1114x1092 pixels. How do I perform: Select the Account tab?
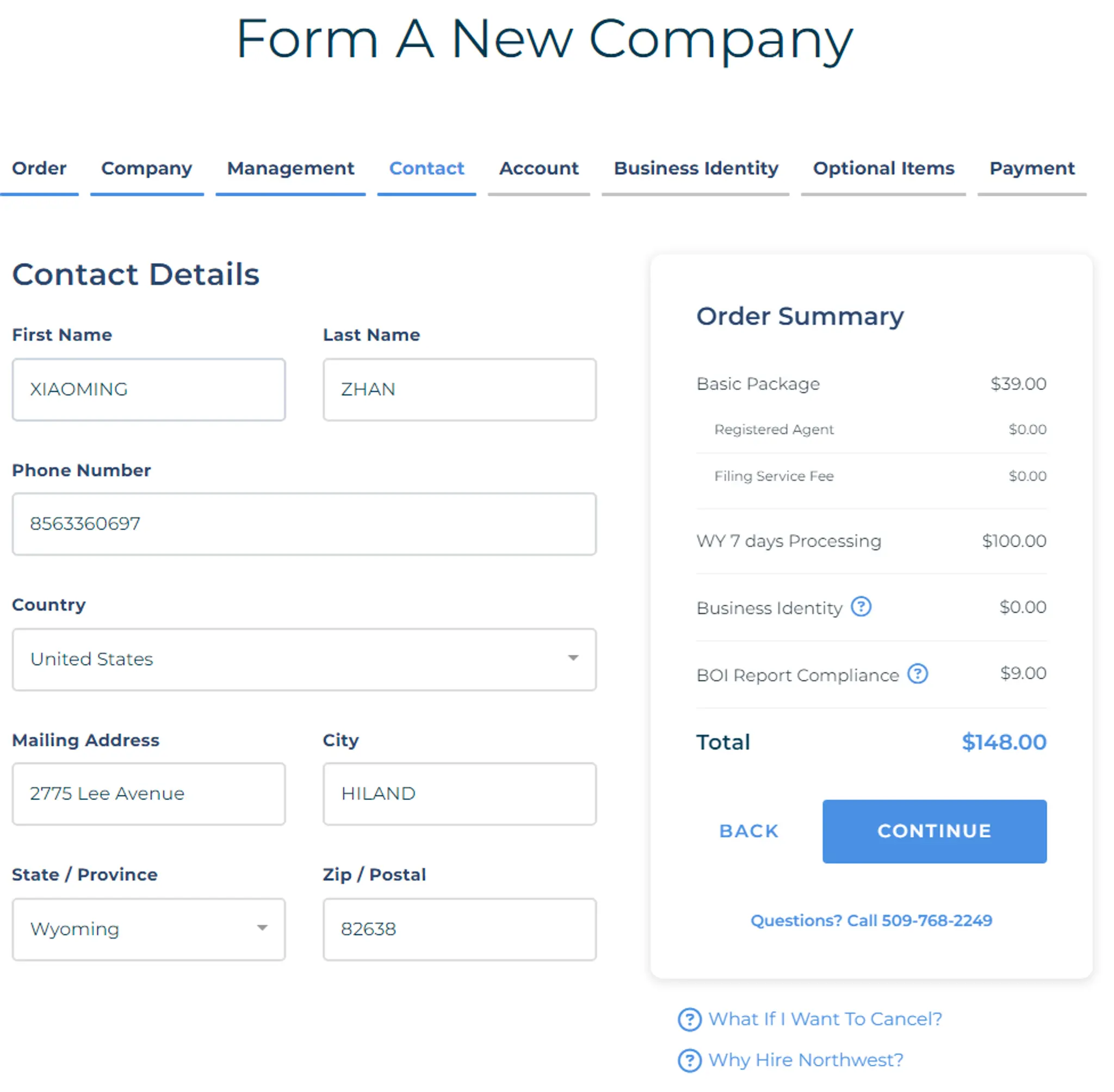pos(539,168)
